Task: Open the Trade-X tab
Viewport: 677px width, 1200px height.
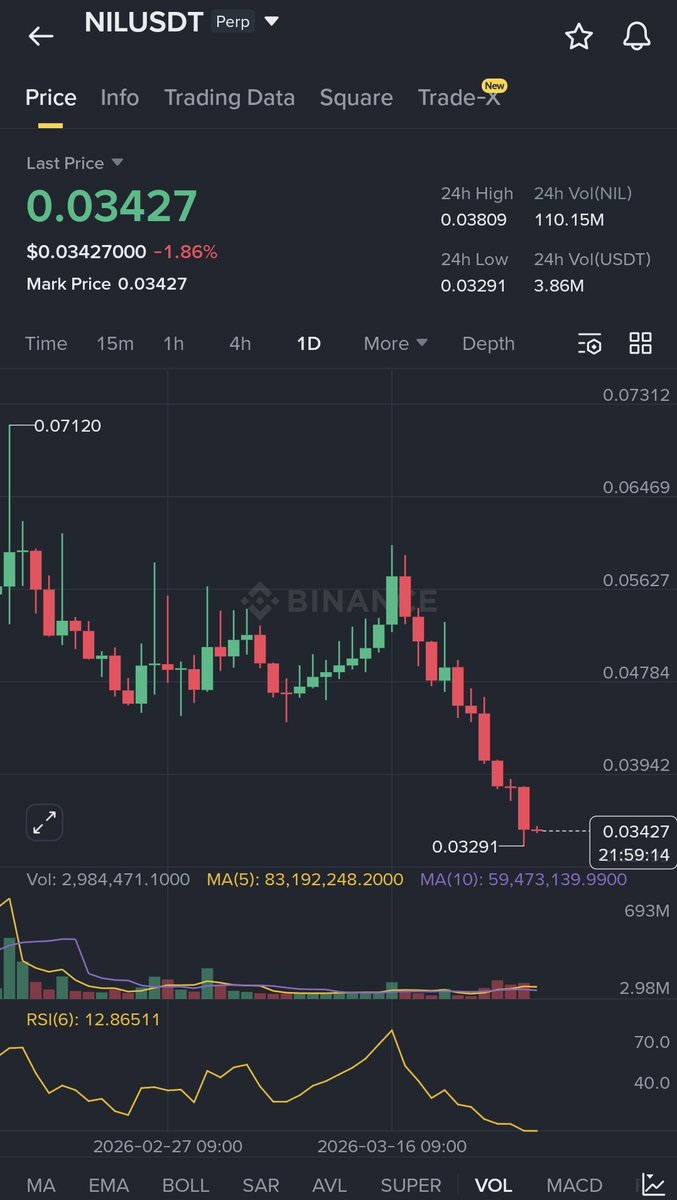Action: coord(460,98)
